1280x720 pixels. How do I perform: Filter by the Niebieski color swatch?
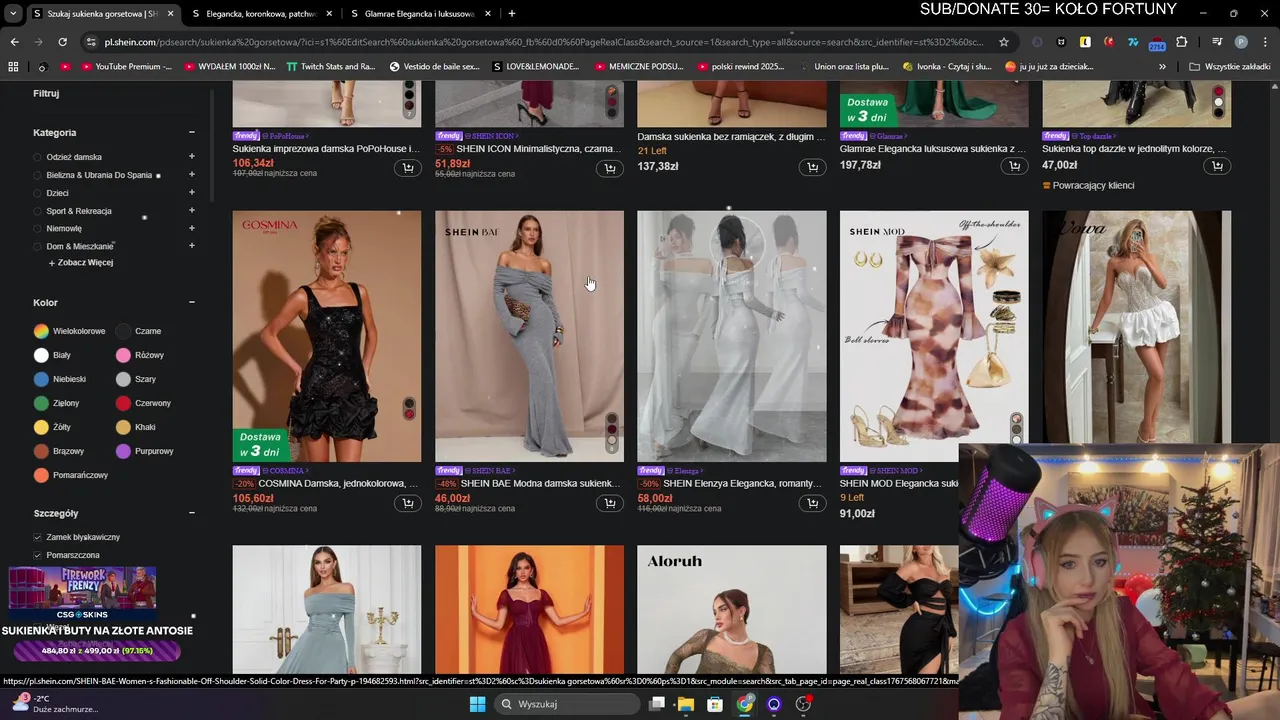click(x=41, y=379)
